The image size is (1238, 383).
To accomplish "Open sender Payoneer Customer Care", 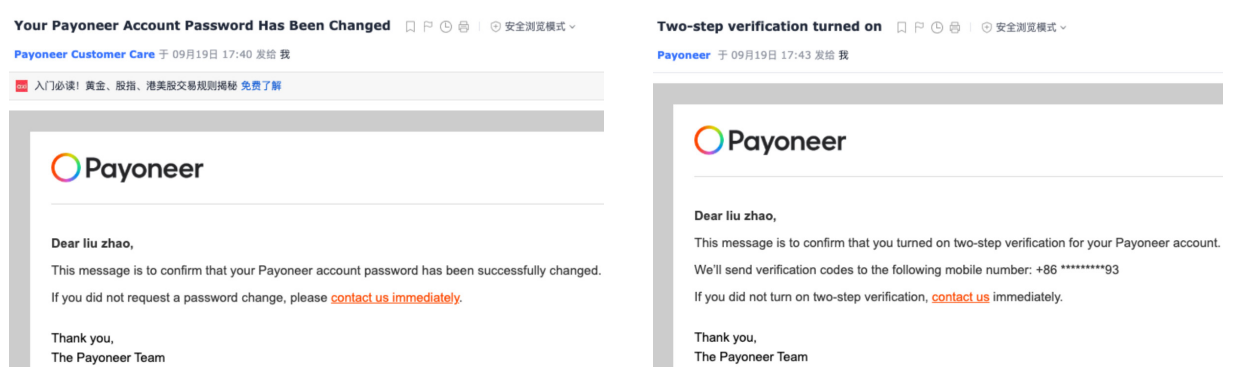I will [x=84, y=54].
